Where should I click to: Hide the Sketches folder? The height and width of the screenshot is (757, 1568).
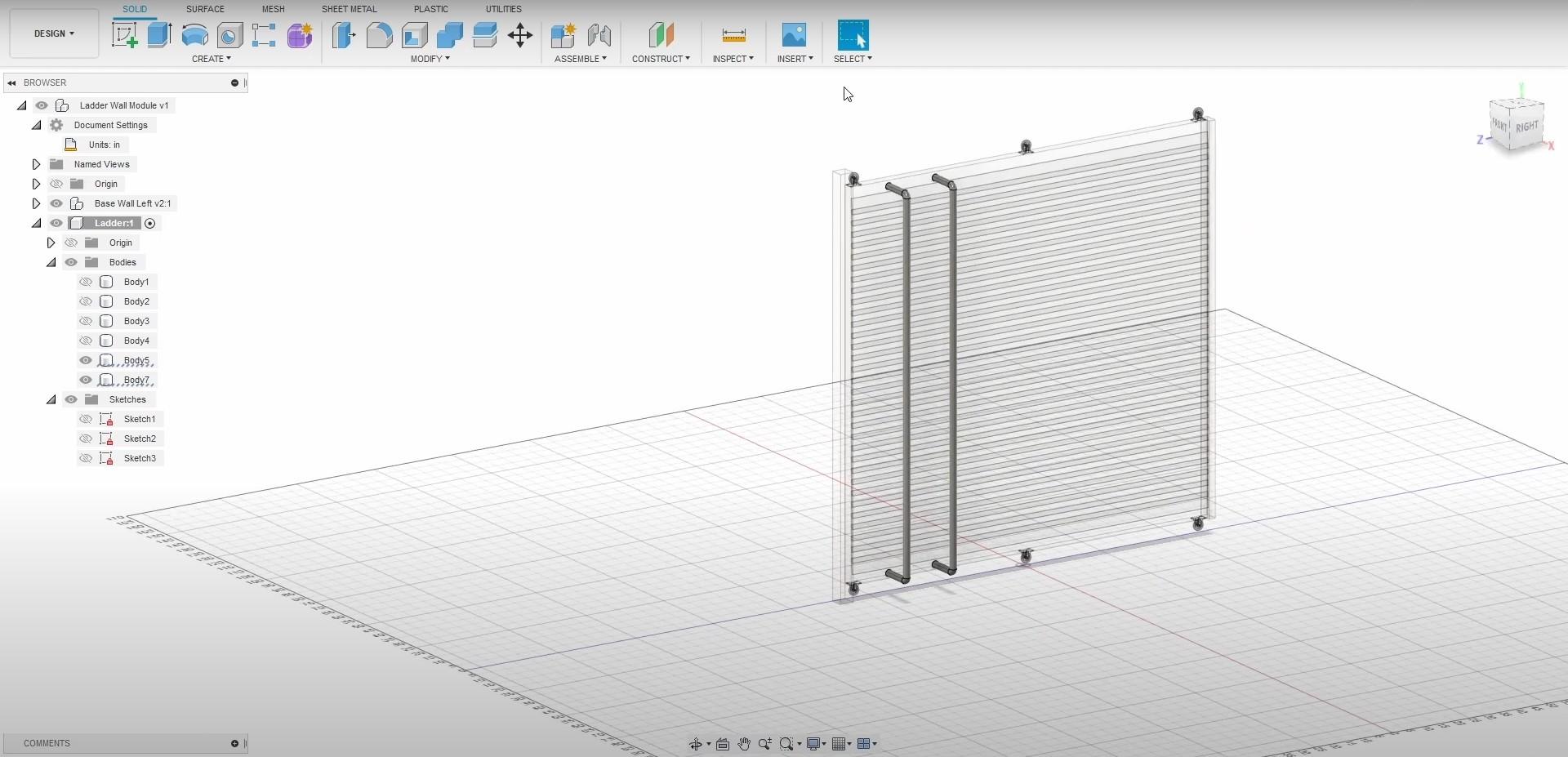[x=71, y=399]
